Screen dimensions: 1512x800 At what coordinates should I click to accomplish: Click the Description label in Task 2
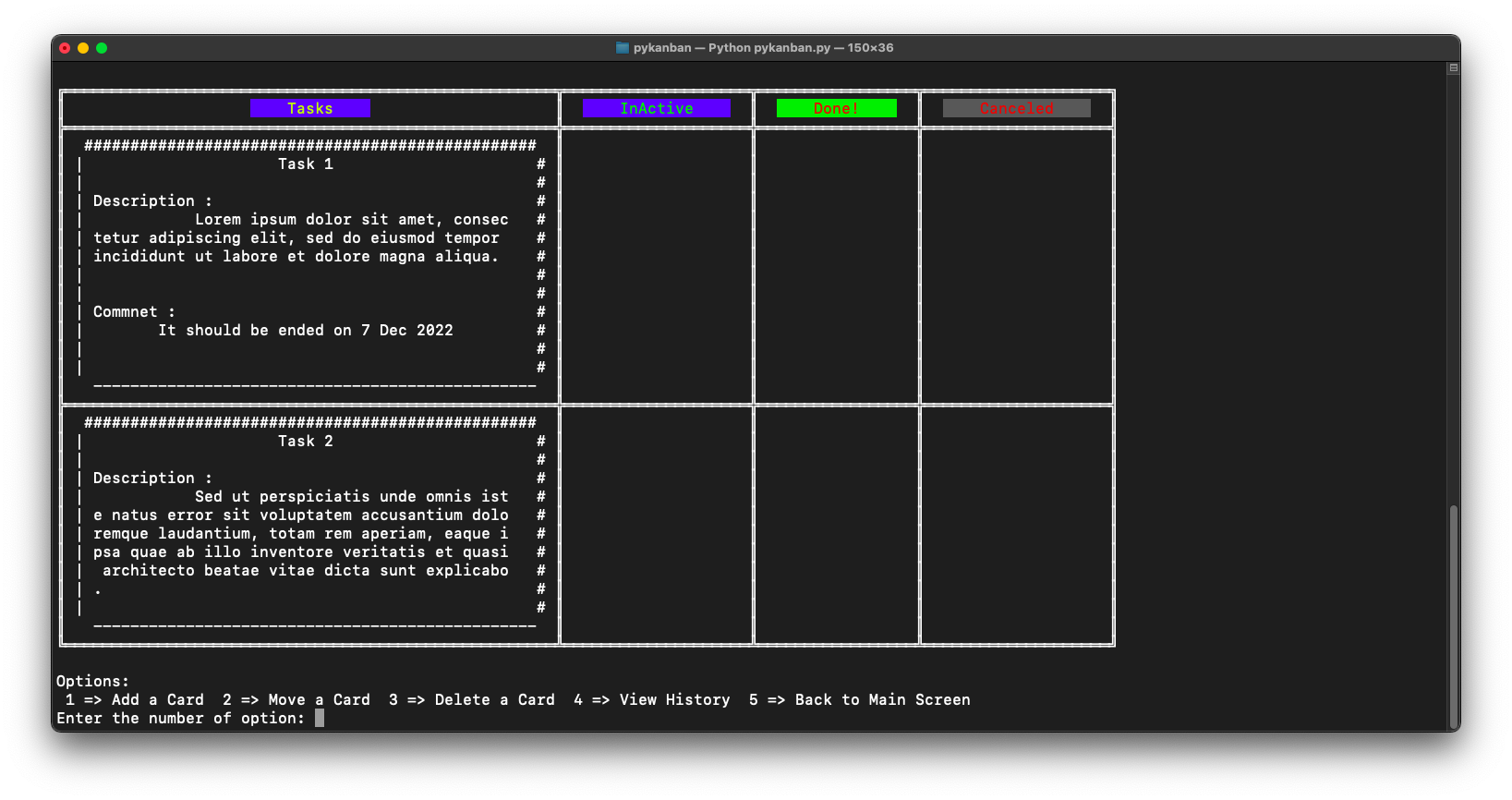[x=152, y=479]
